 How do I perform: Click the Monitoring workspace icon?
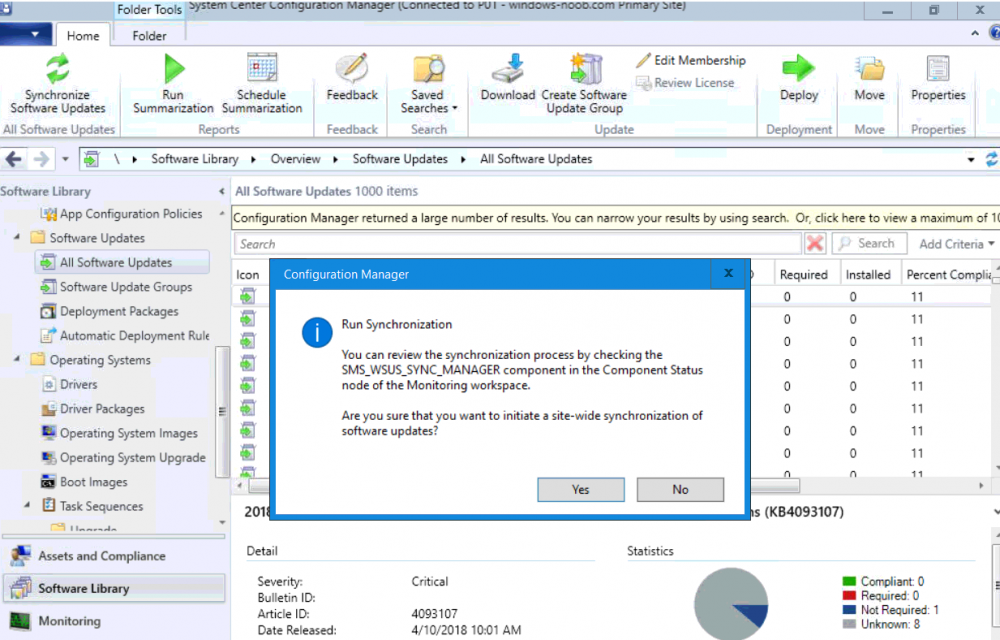[20, 621]
